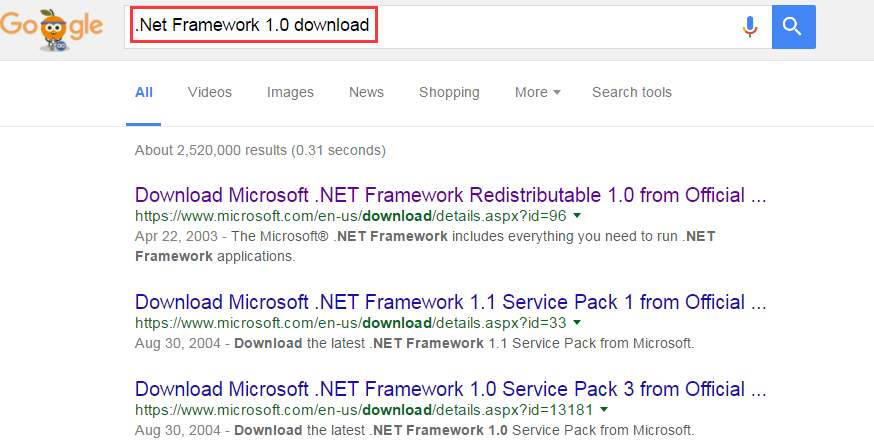Open .NET Framework Redistributable 1.0 result link

click(x=450, y=195)
